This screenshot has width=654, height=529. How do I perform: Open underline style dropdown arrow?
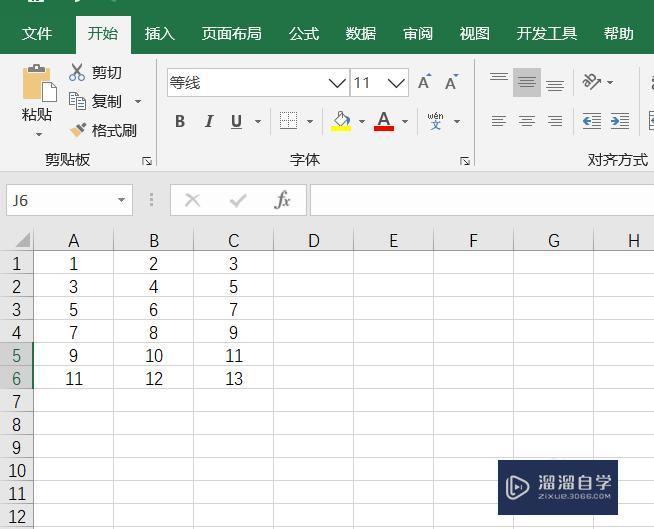pos(258,122)
